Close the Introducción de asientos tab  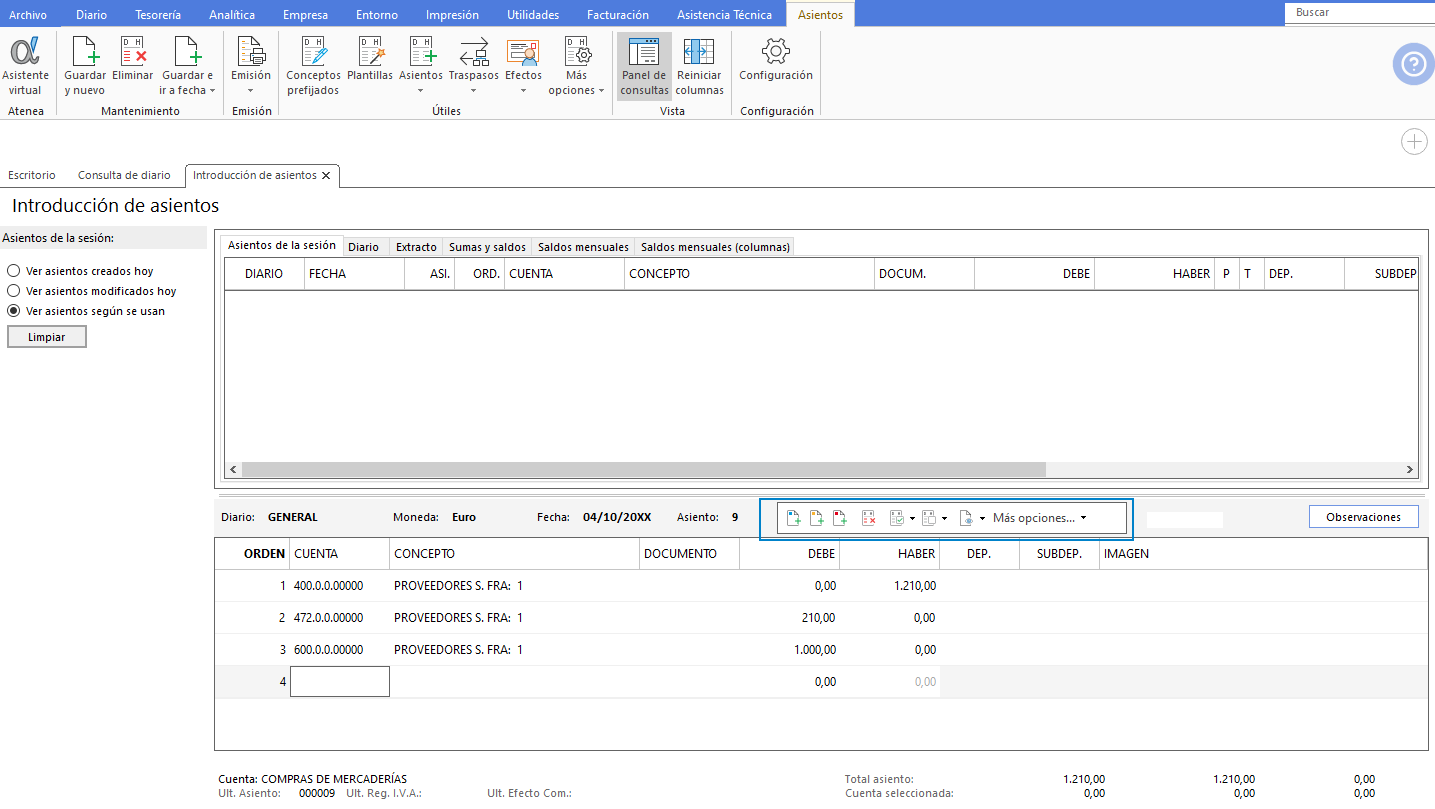click(x=326, y=175)
